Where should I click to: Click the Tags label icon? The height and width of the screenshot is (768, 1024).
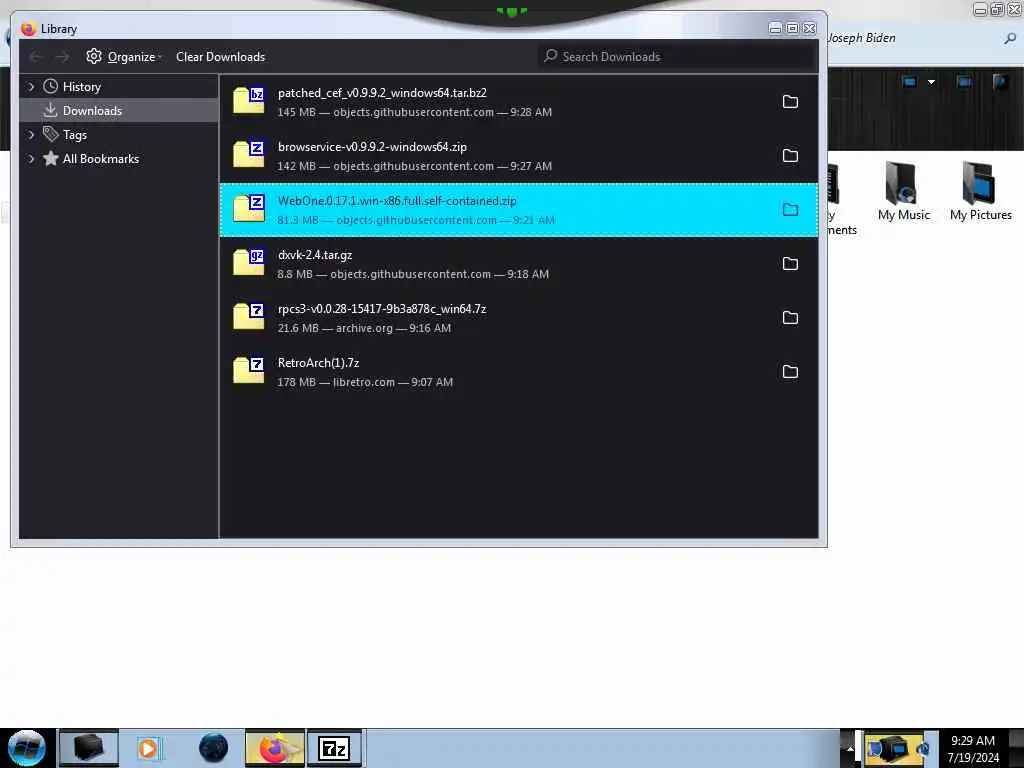(50, 134)
